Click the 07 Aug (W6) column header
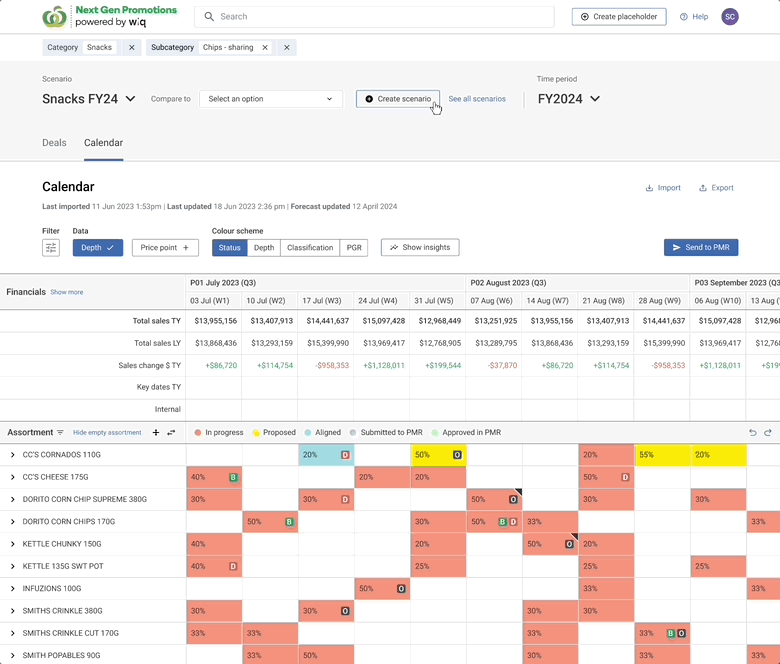Image resolution: width=780 pixels, height=664 pixels. point(494,300)
